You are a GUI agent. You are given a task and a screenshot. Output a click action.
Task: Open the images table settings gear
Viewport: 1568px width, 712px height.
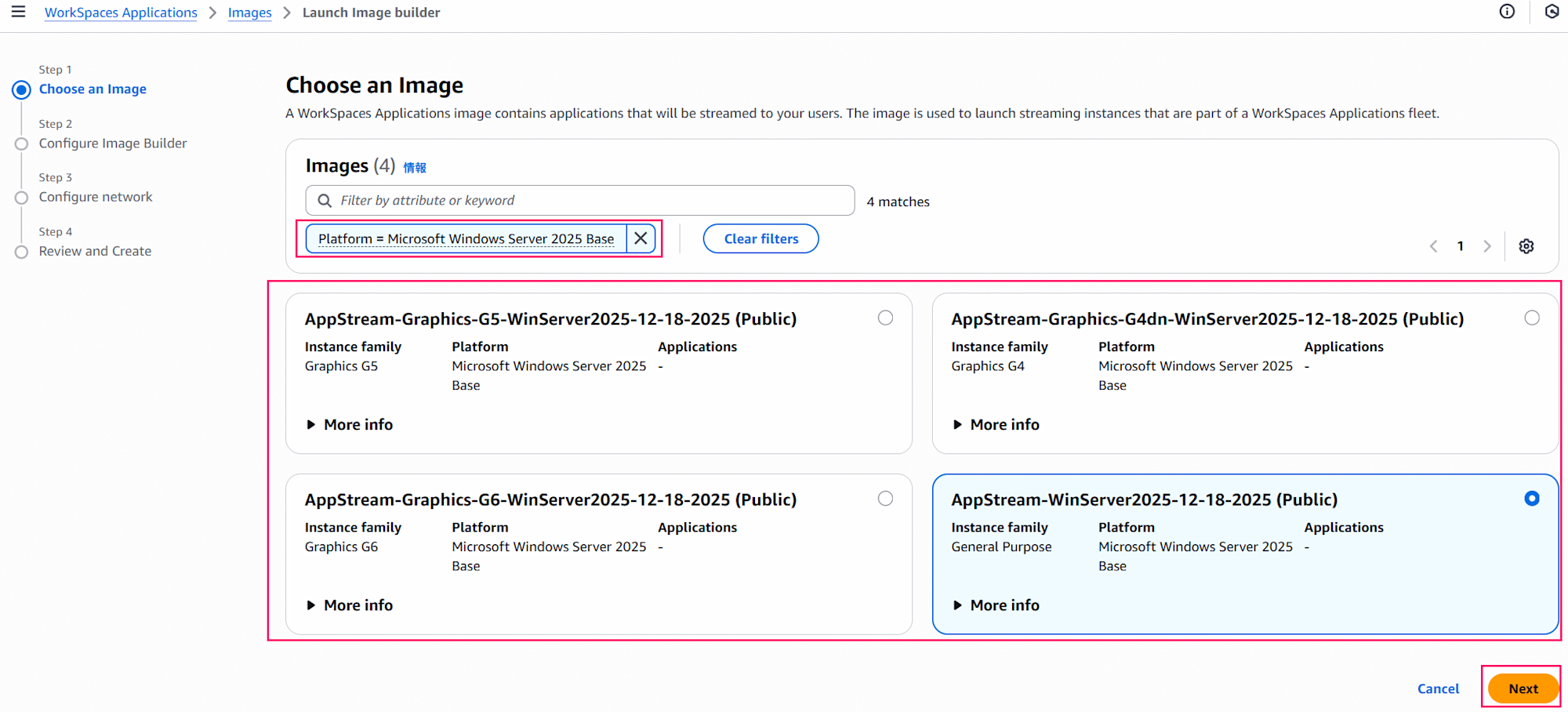1526,245
